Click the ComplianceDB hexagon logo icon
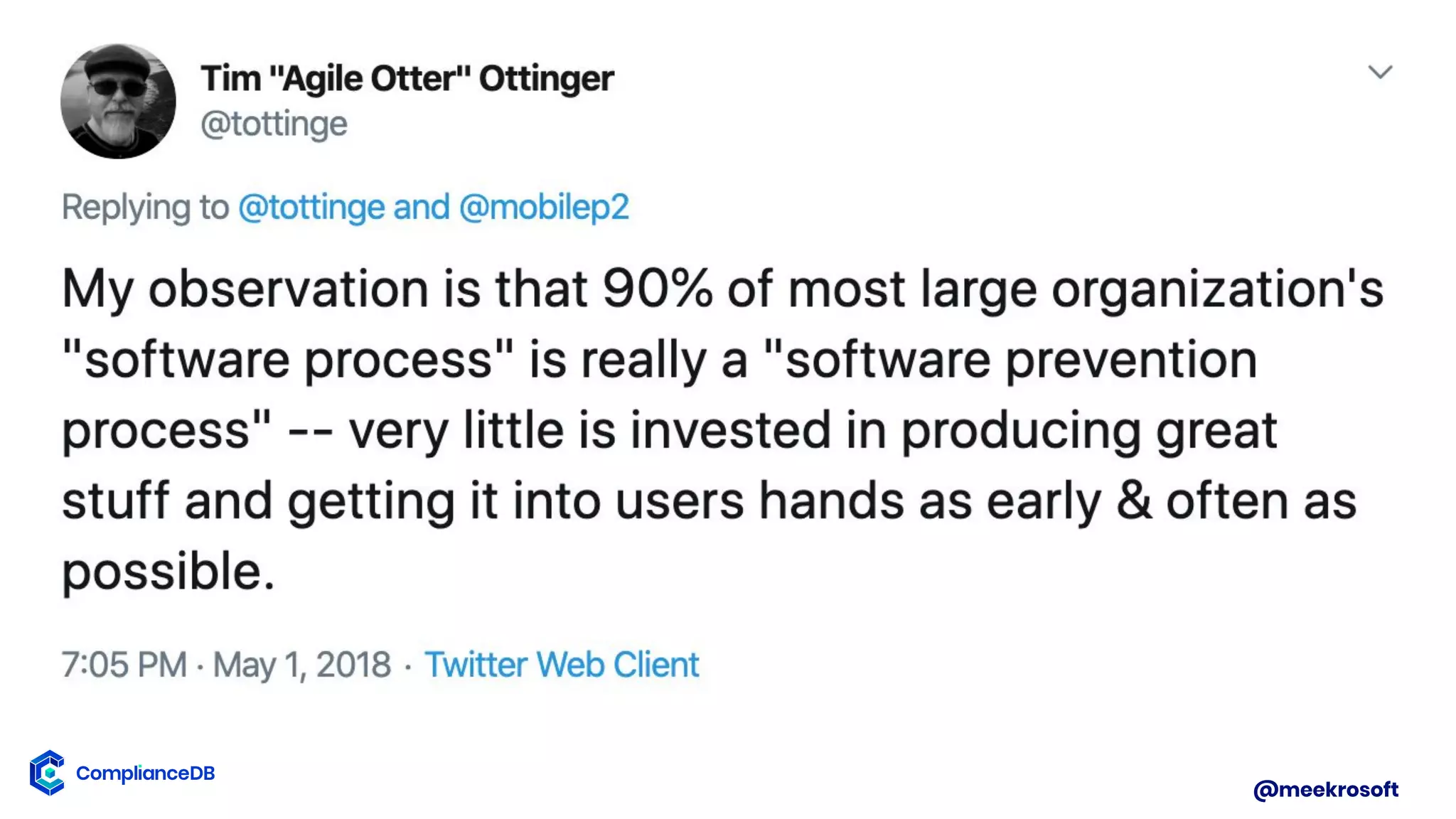 48,772
